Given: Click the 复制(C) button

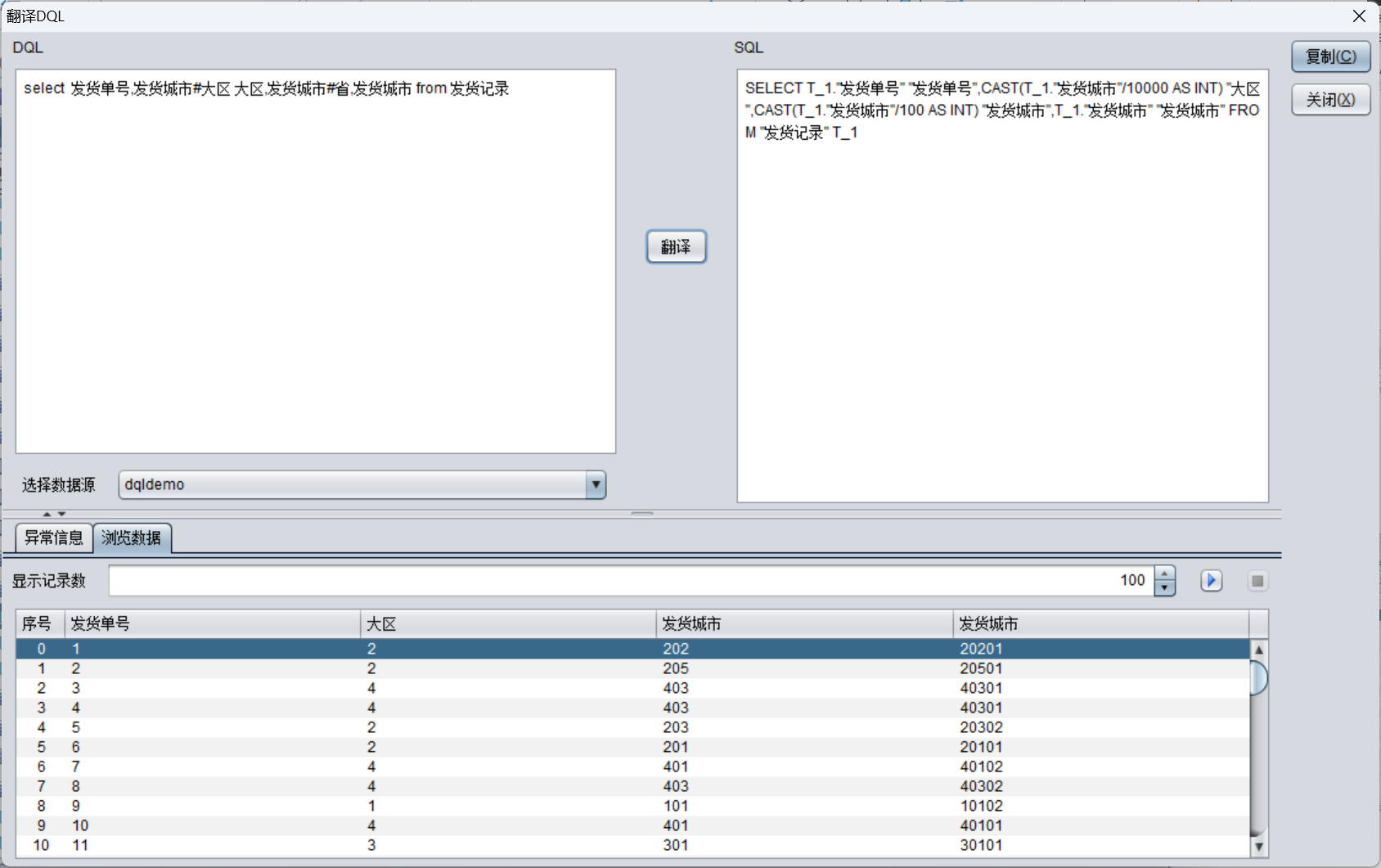Looking at the screenshot, I should pos(1330,56).
